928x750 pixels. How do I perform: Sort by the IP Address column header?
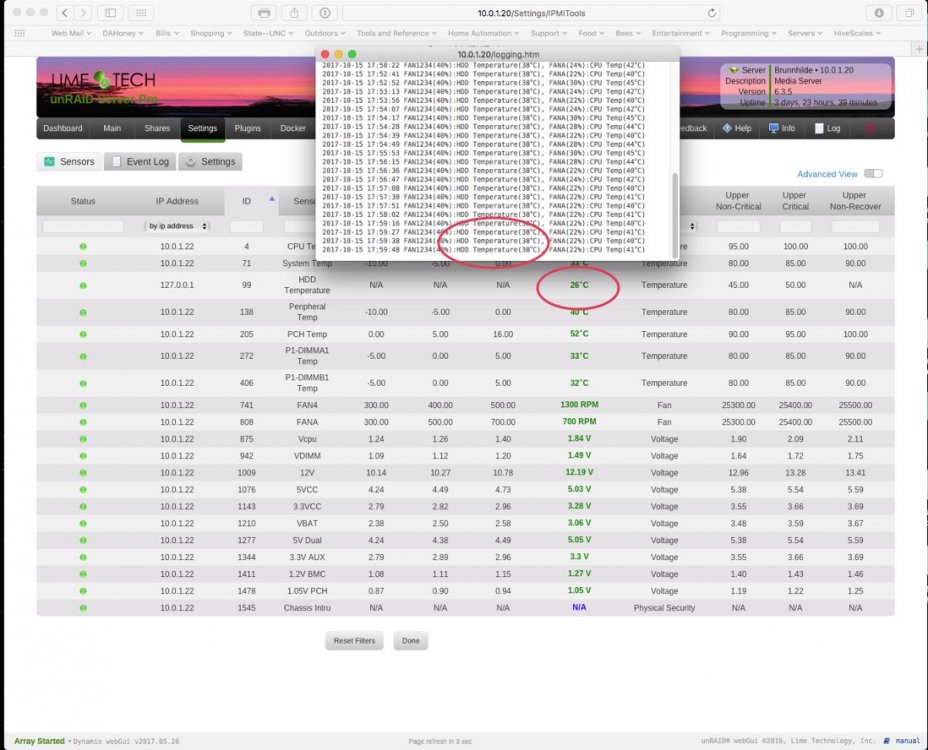(x=176, y=201)
